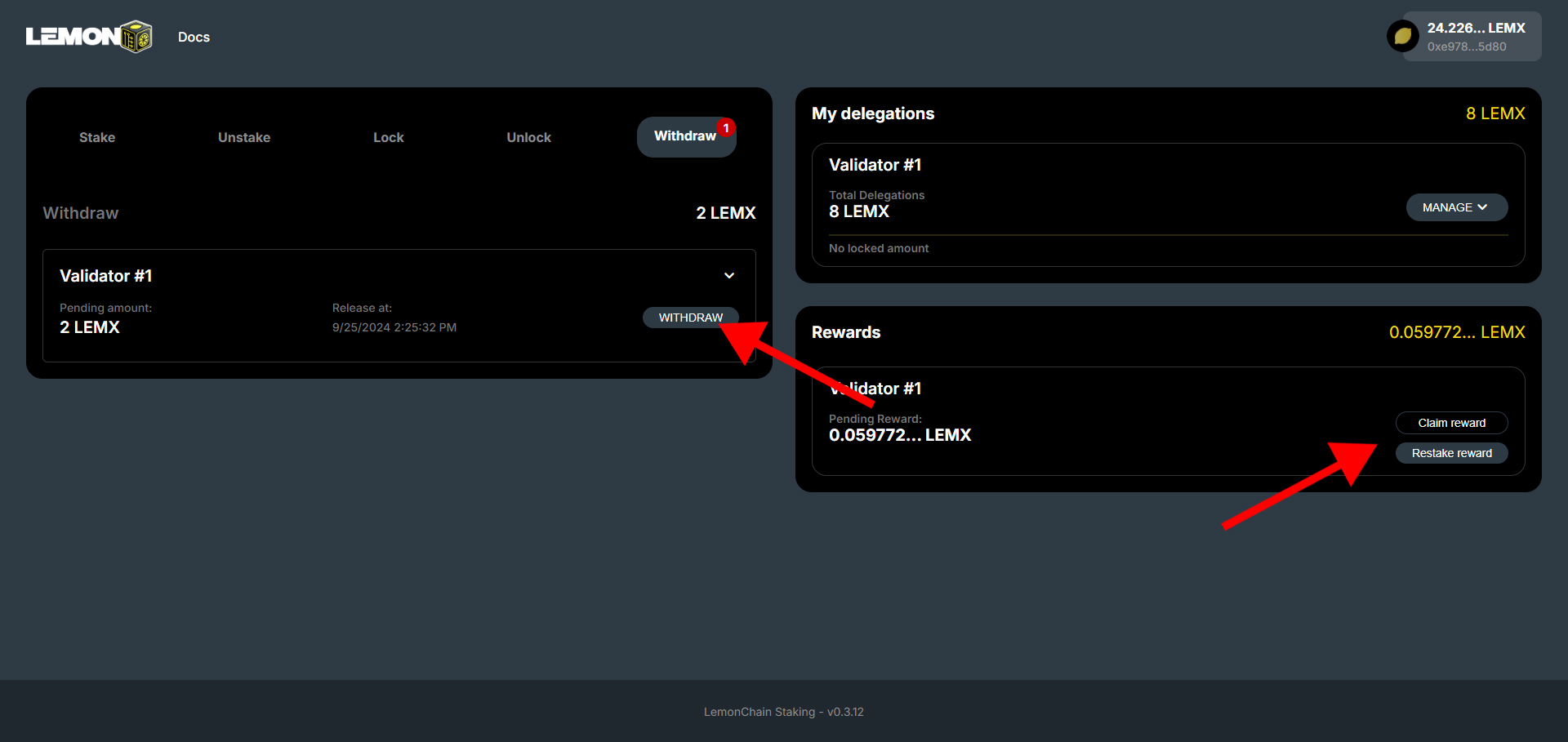Open the Lock tab
The width and height of the screenshot is (1568, 742).
(388, 137)
